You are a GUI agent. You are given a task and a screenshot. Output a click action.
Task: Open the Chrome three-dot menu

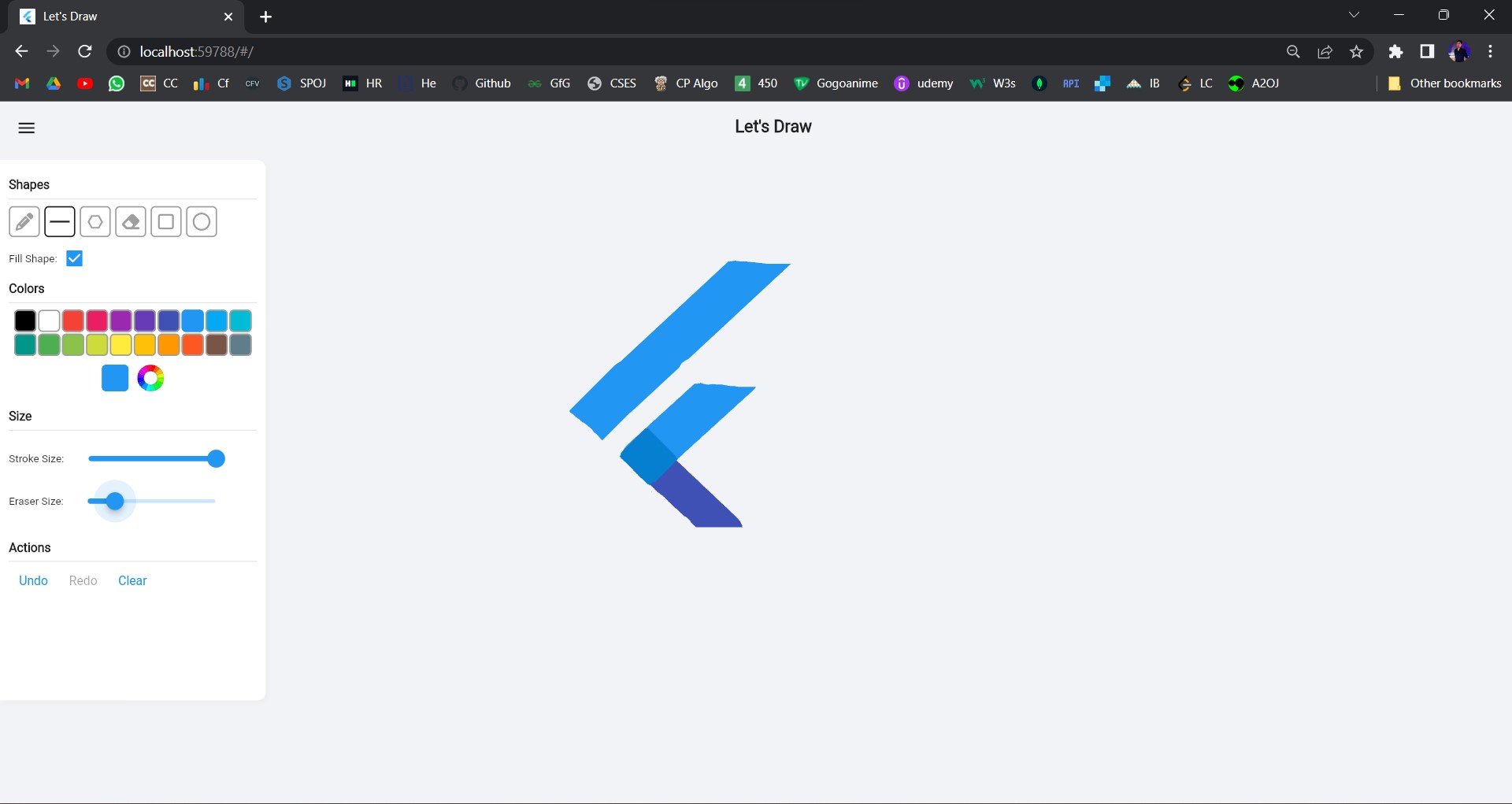click(x=1490, y=52)
